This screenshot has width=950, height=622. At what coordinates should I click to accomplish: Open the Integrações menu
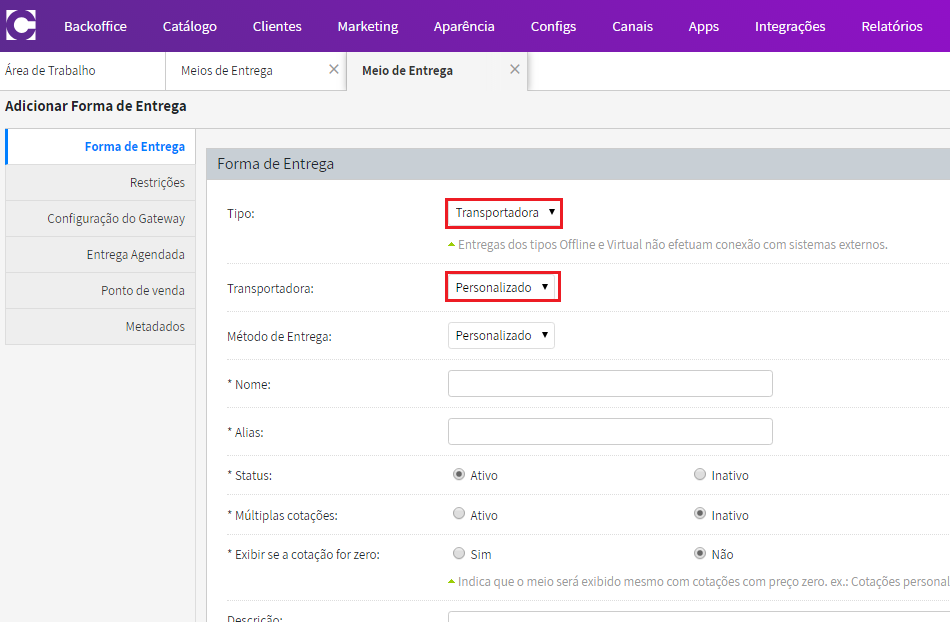[x=790, y=26]
